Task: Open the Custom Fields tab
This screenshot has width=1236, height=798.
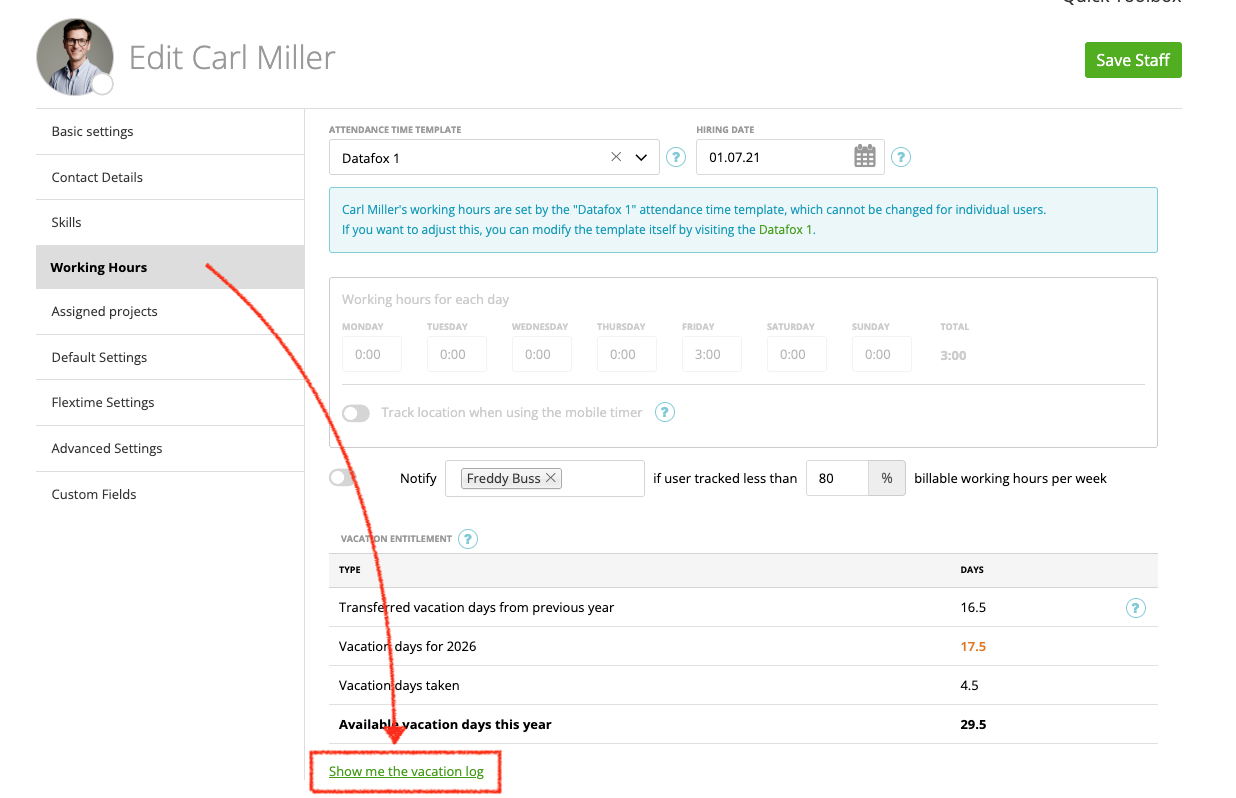Action: tap(94, 494)
